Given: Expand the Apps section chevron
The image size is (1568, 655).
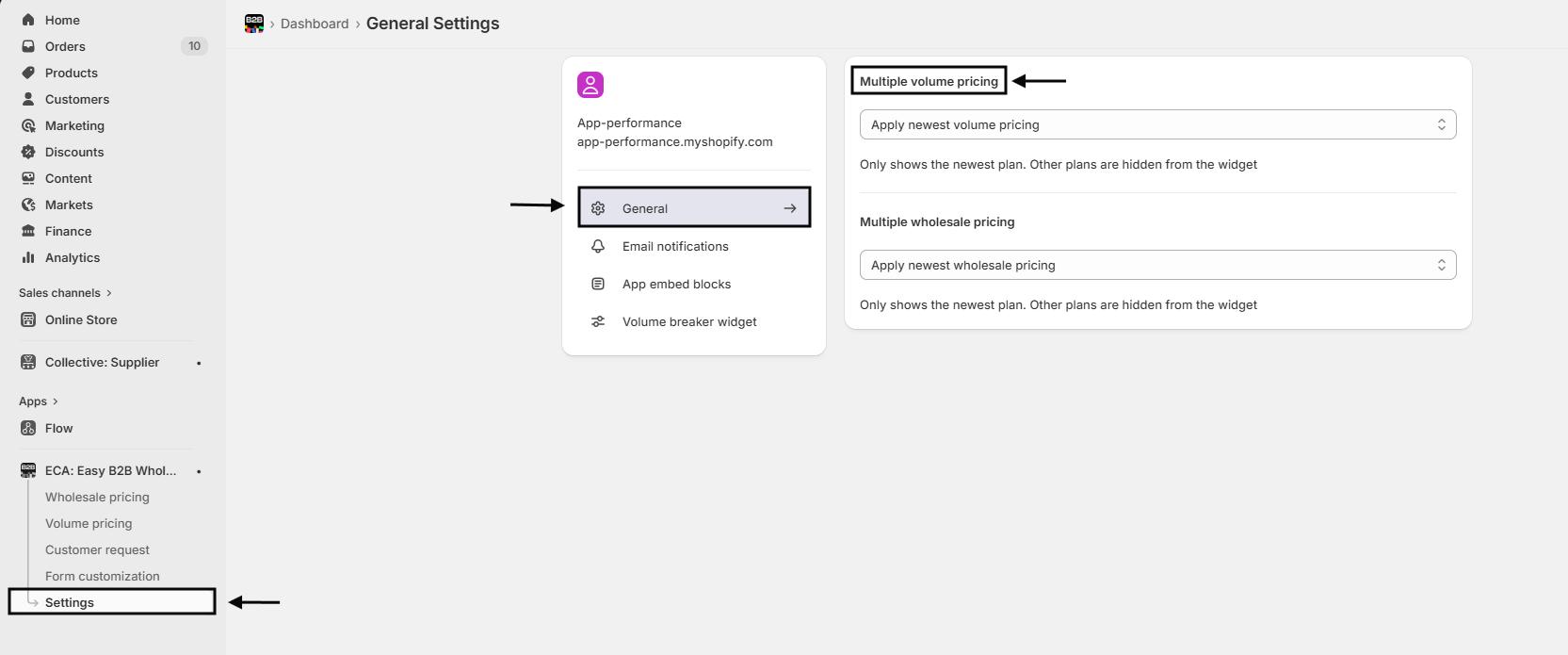Looking at the screenshot, I should pyautogui.click(x=55, y=401).
